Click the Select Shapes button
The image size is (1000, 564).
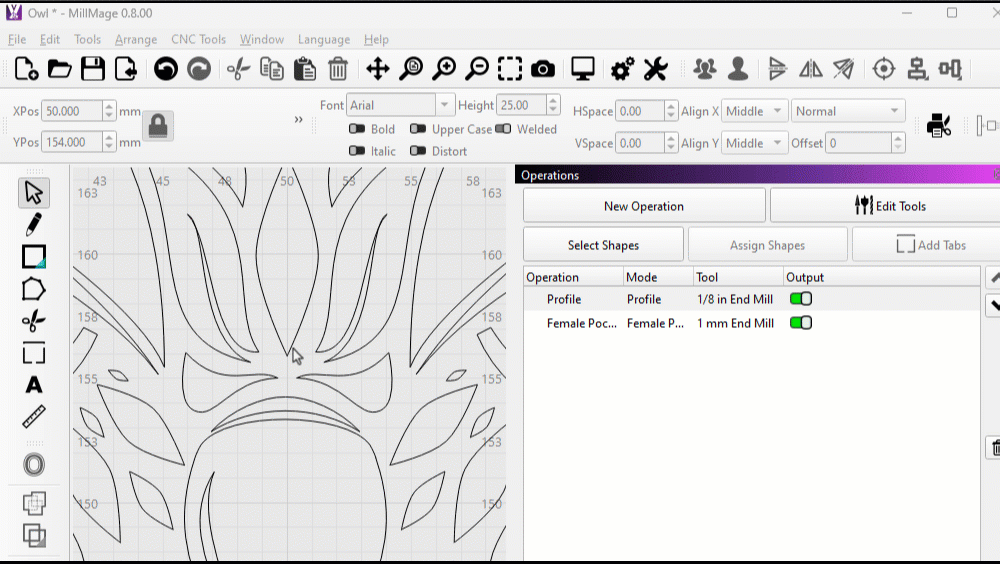click(x=603, y=245)
